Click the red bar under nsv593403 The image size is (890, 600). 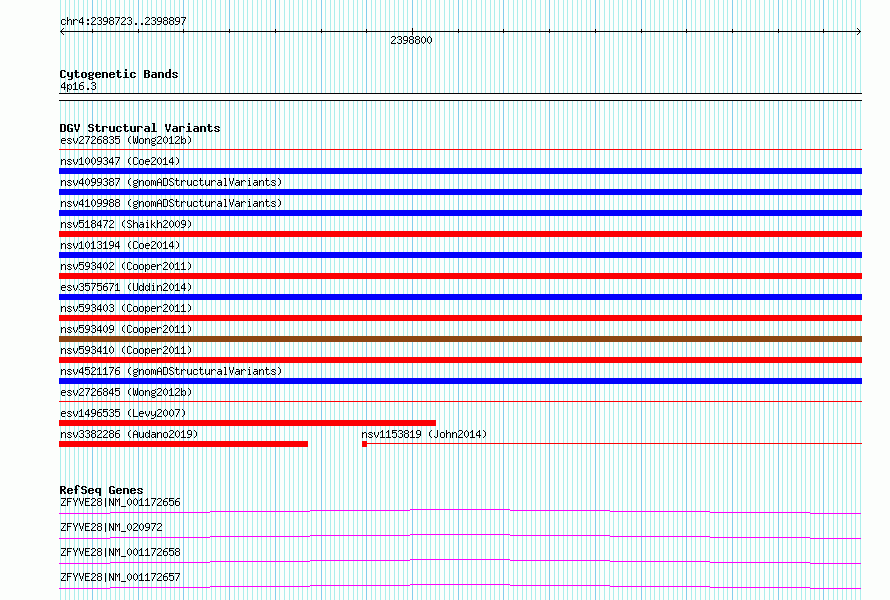(460, 318)
